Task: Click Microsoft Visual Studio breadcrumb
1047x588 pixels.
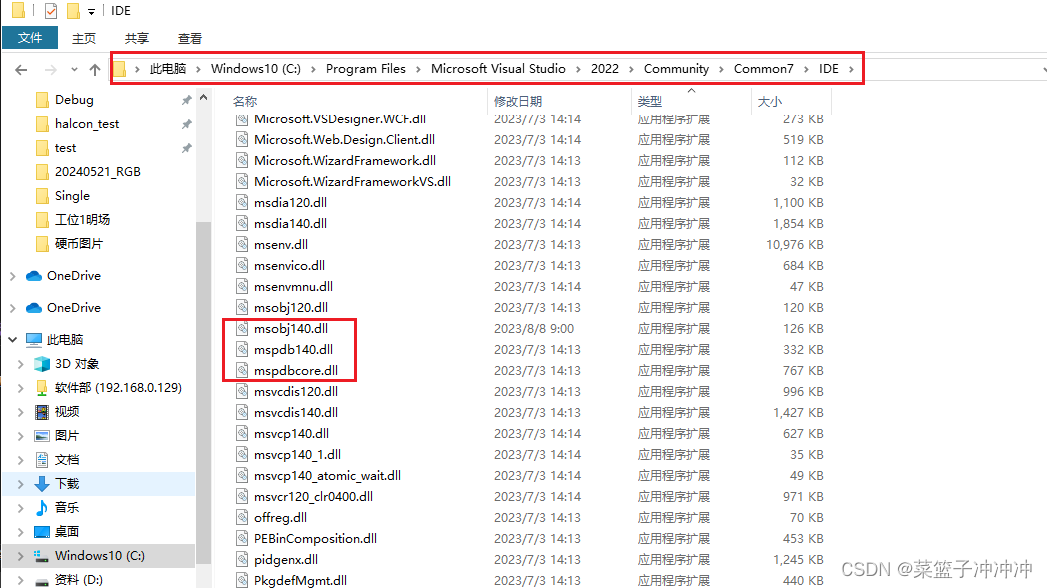Action: tap(498, 69)
